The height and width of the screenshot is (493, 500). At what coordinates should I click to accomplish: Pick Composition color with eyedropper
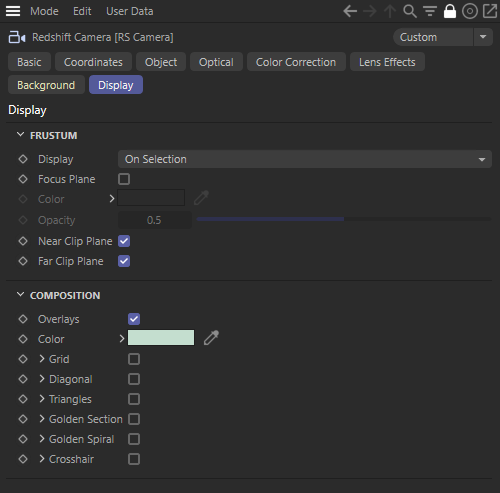coord(211,338)
